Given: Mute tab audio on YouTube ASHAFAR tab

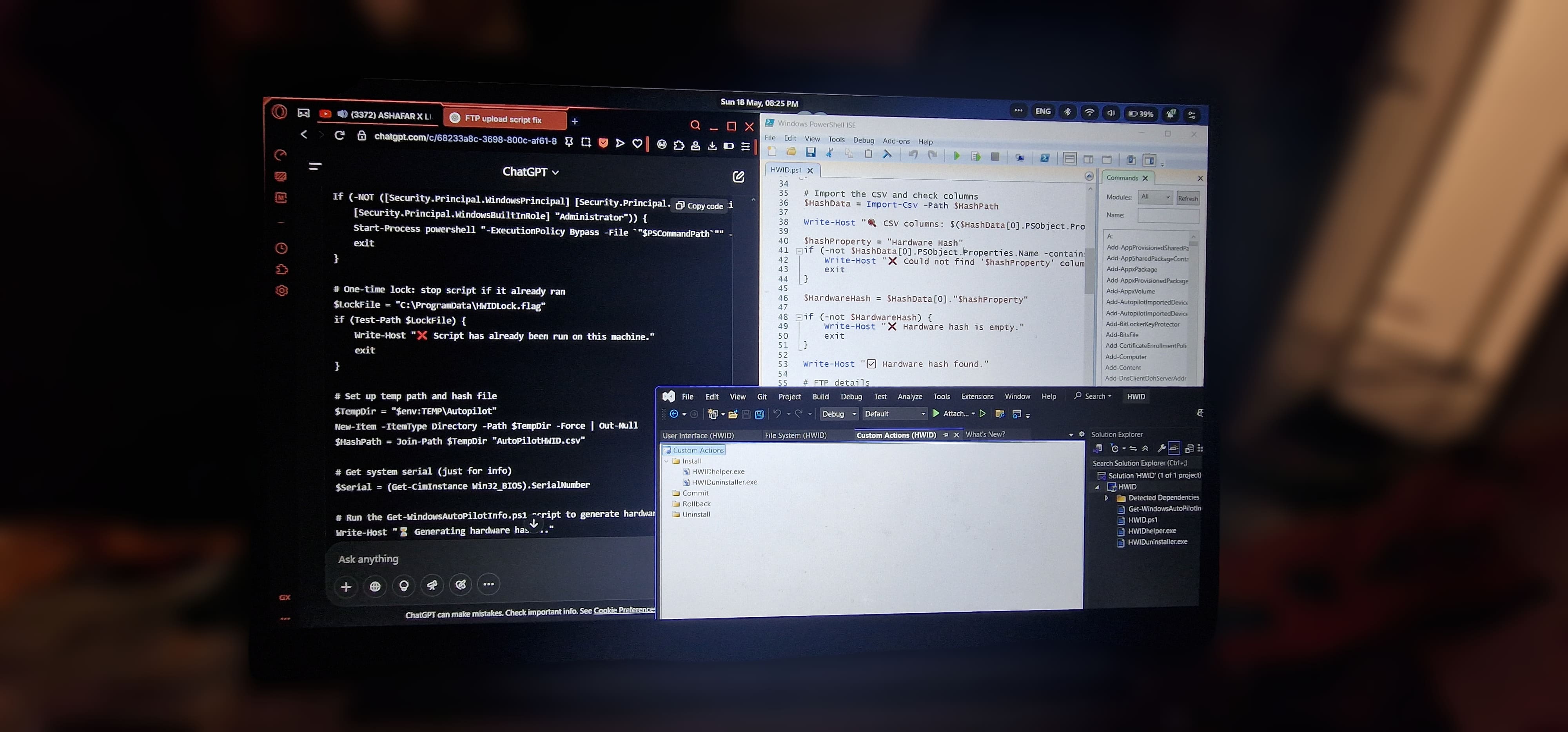Looking at the screenshot, I should 343,114.
